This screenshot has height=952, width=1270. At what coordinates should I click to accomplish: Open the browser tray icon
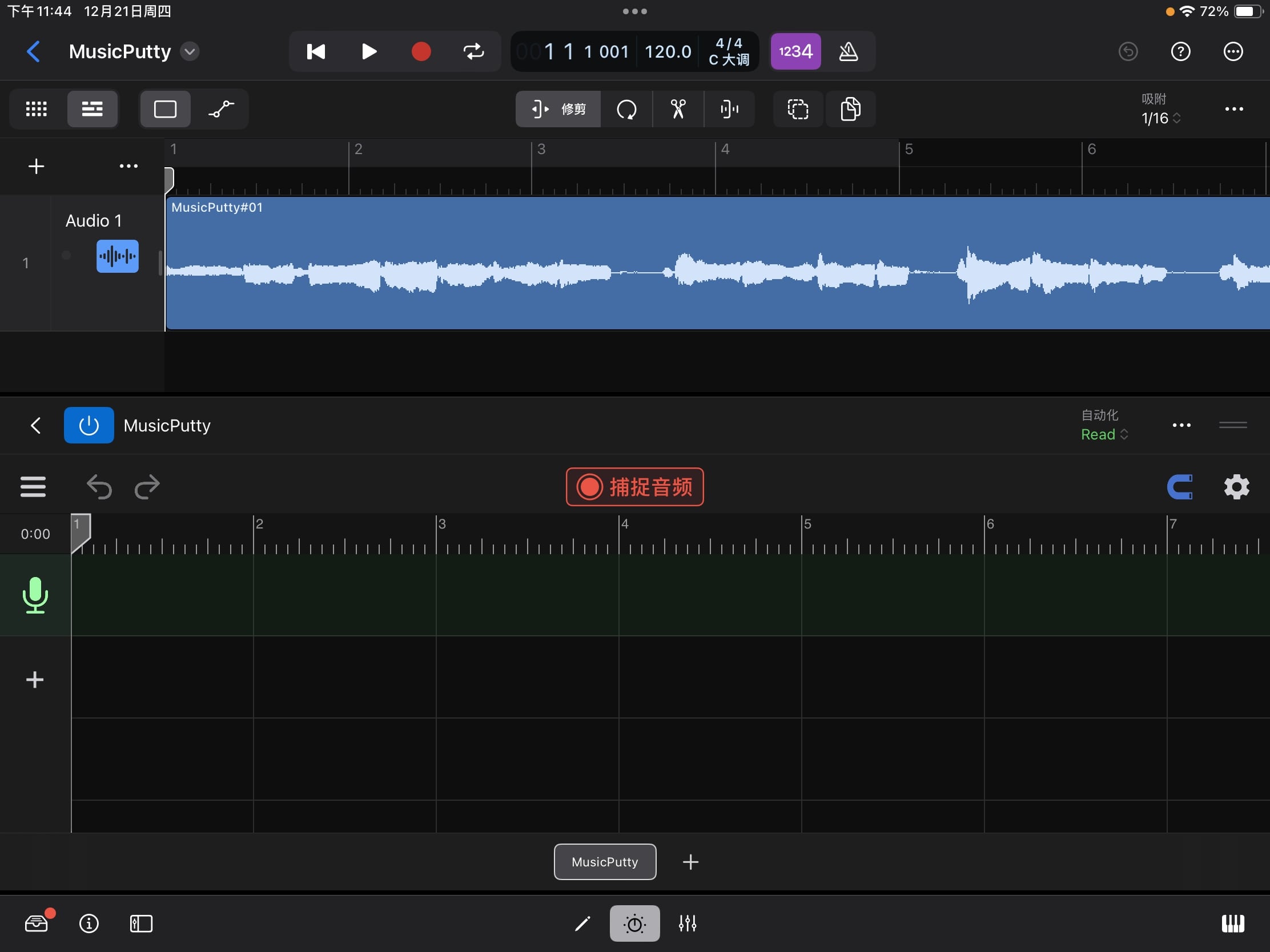click(x=37, y=923)
